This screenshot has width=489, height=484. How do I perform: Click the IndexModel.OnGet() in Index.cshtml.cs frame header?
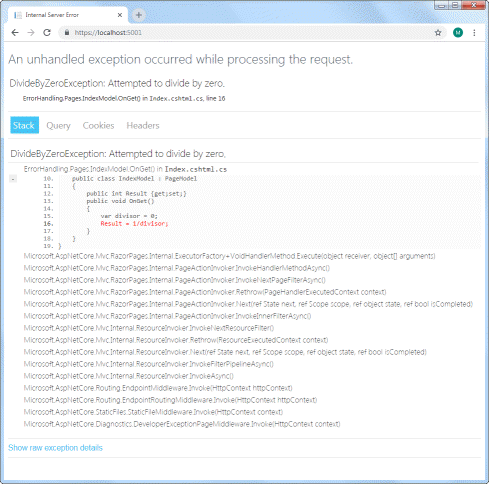click(x=125, y=169)
